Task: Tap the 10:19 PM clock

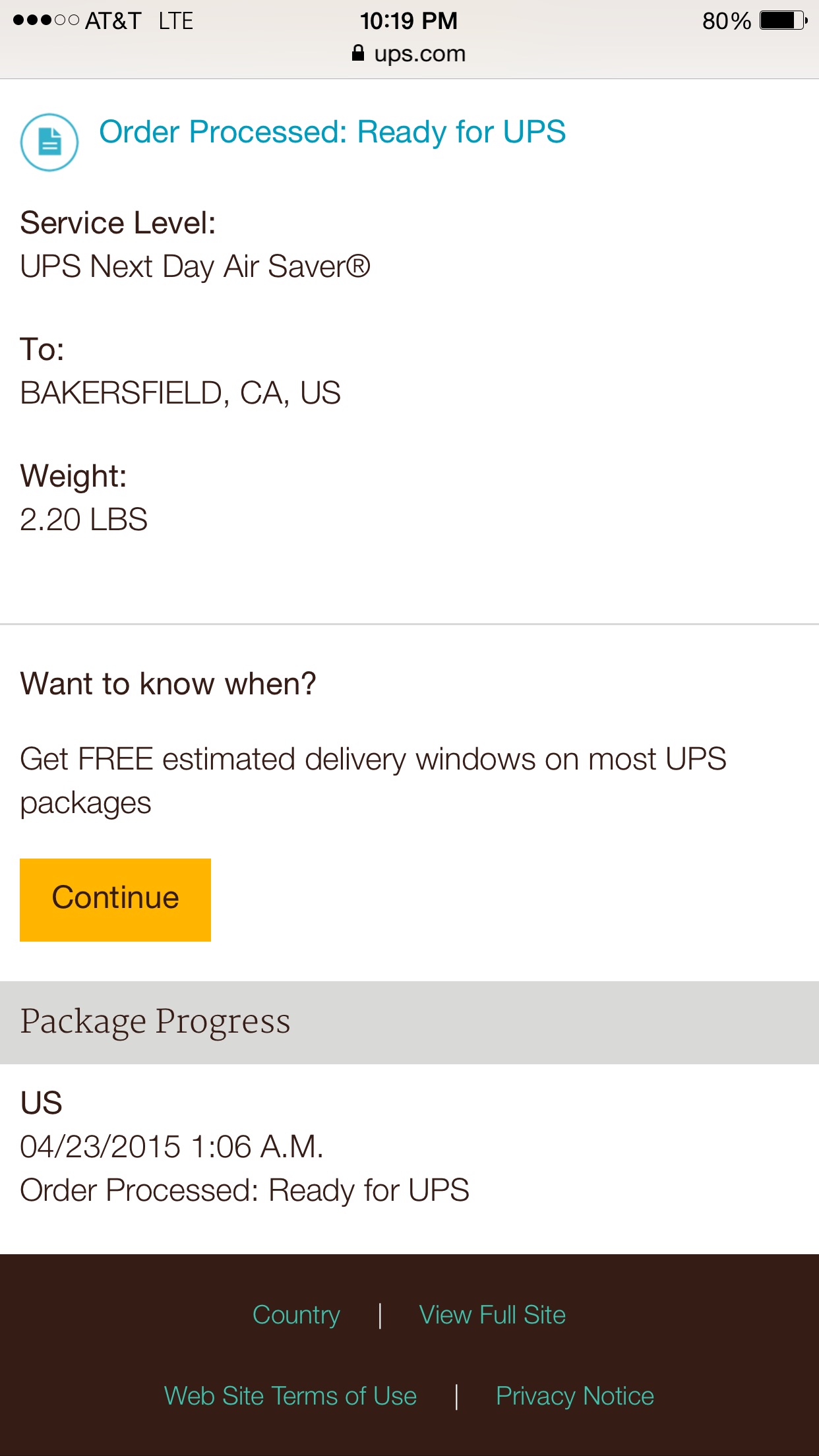Action: (409, 20)
